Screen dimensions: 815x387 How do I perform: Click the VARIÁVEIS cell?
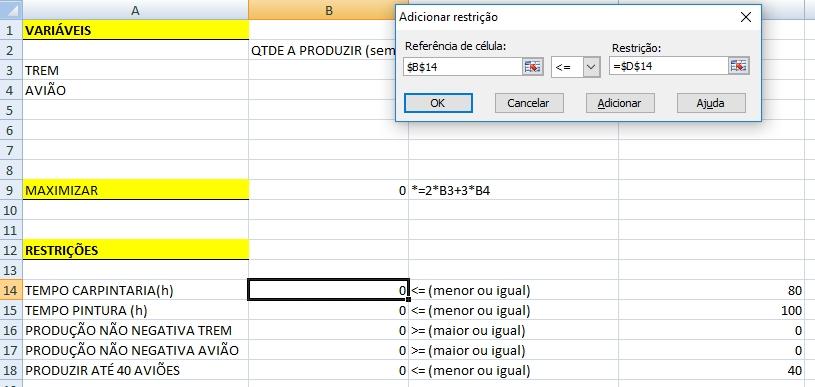click(x=136, y=30)
